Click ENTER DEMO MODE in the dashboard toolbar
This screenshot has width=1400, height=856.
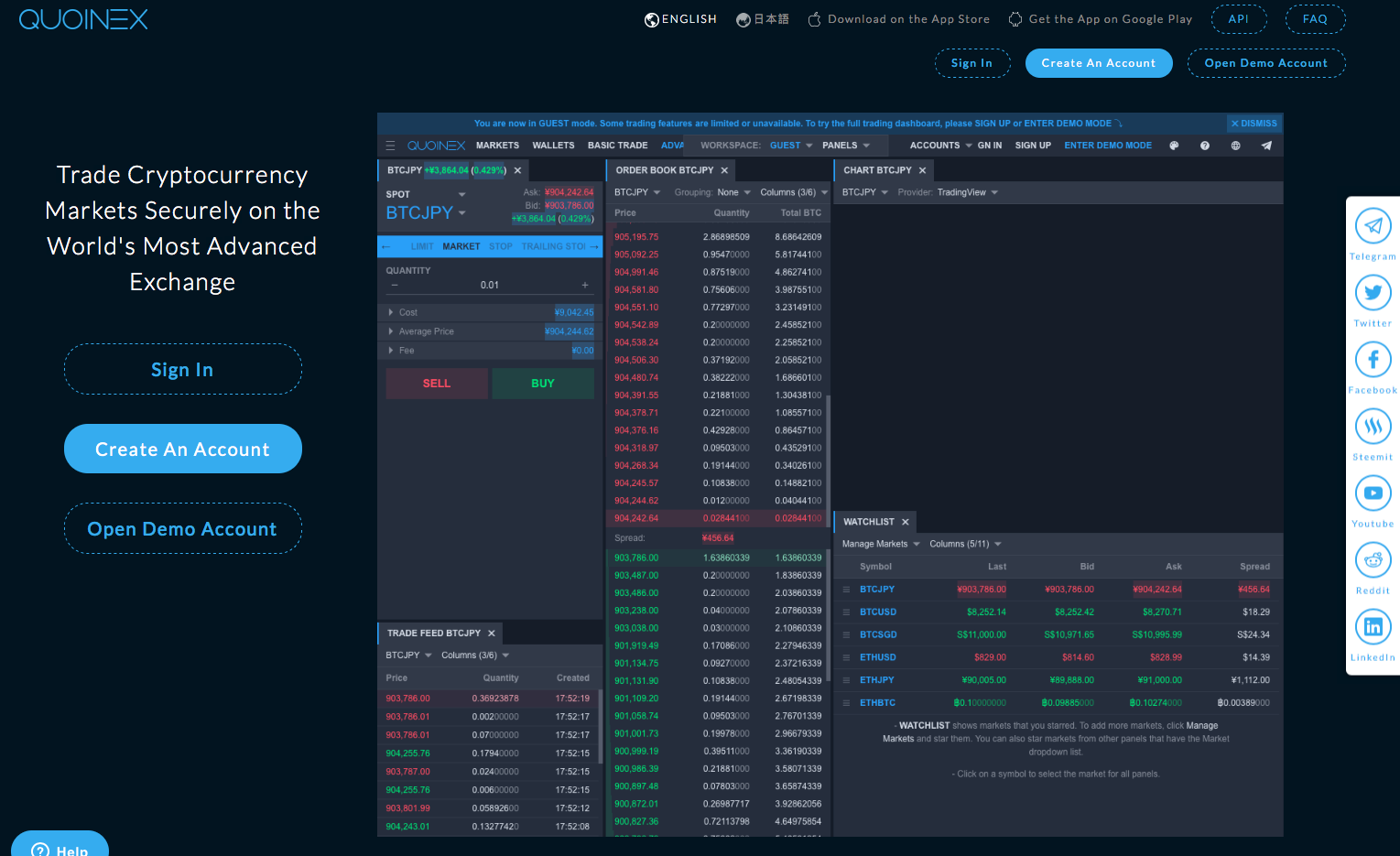click(x=1108, y=146)
